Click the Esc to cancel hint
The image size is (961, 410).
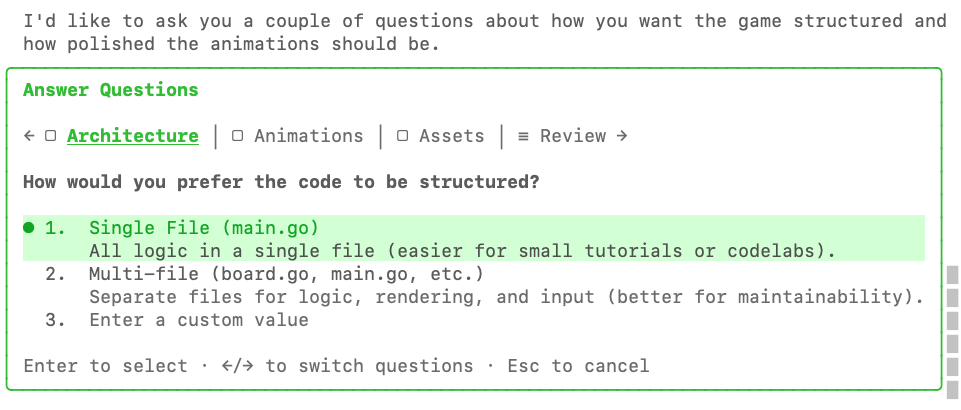click(578, 366)
